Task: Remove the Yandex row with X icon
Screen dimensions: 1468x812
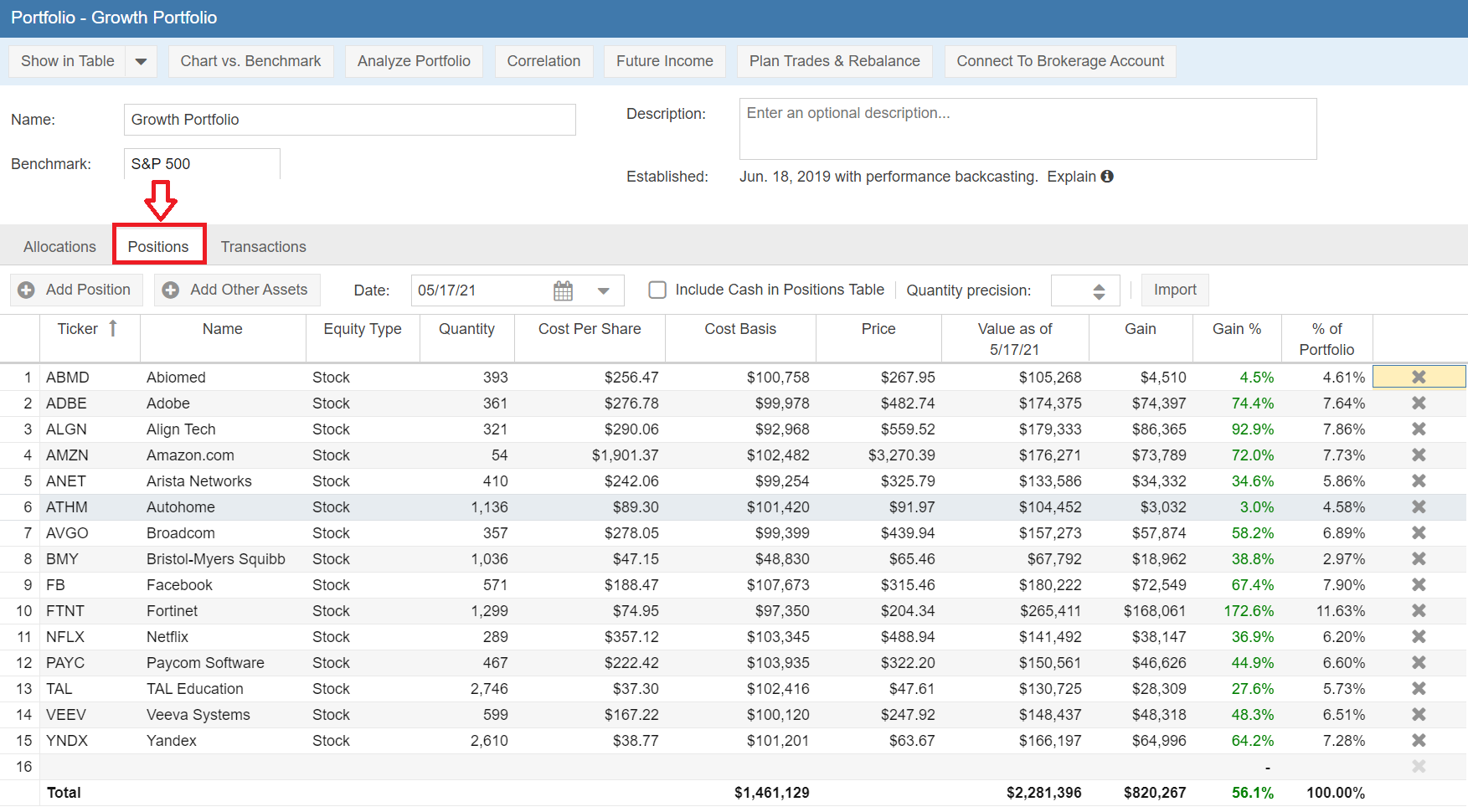Action: pyautogui.click(x=1419, y=740)
